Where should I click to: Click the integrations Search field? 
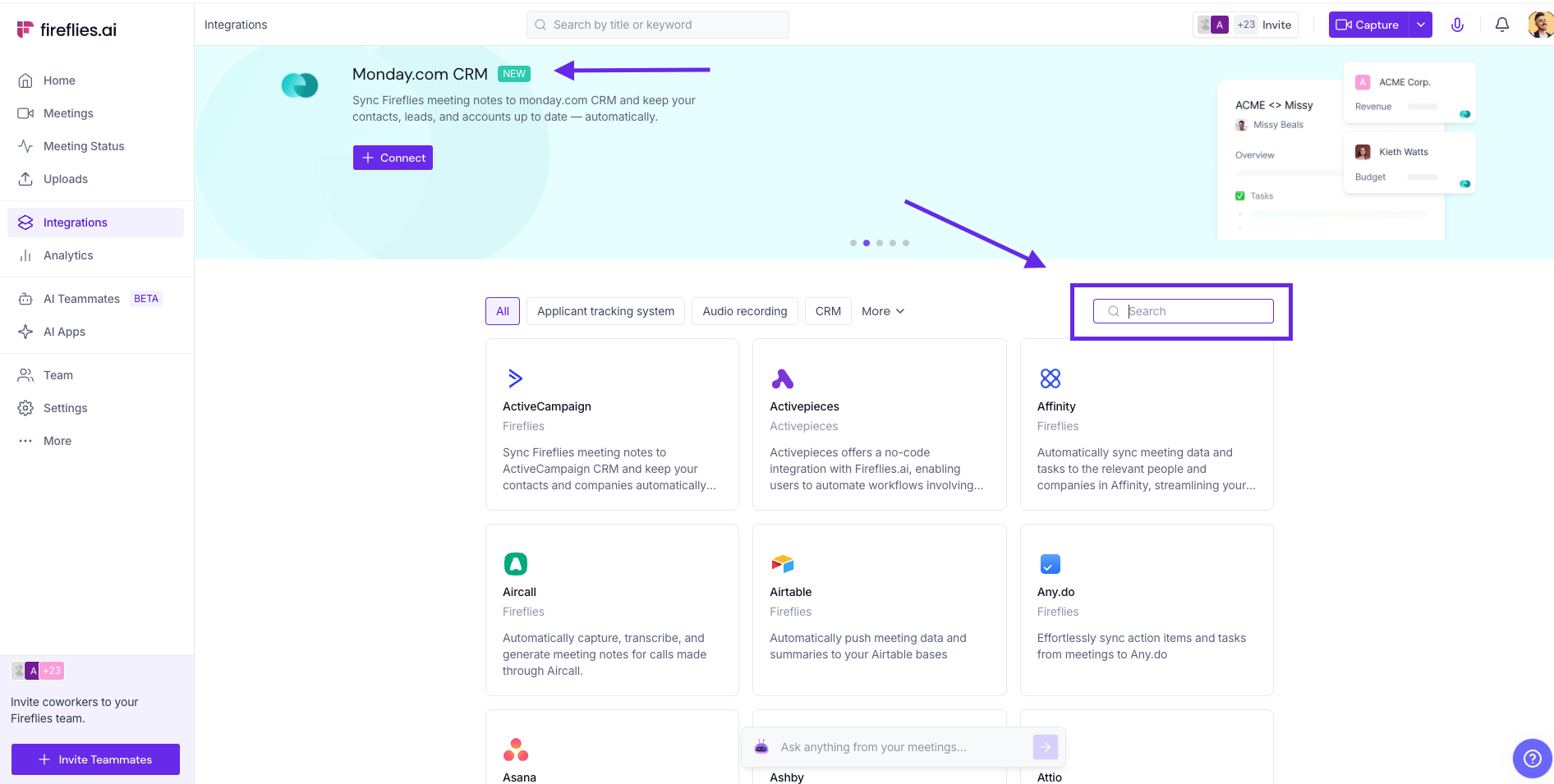point(1184,311)
